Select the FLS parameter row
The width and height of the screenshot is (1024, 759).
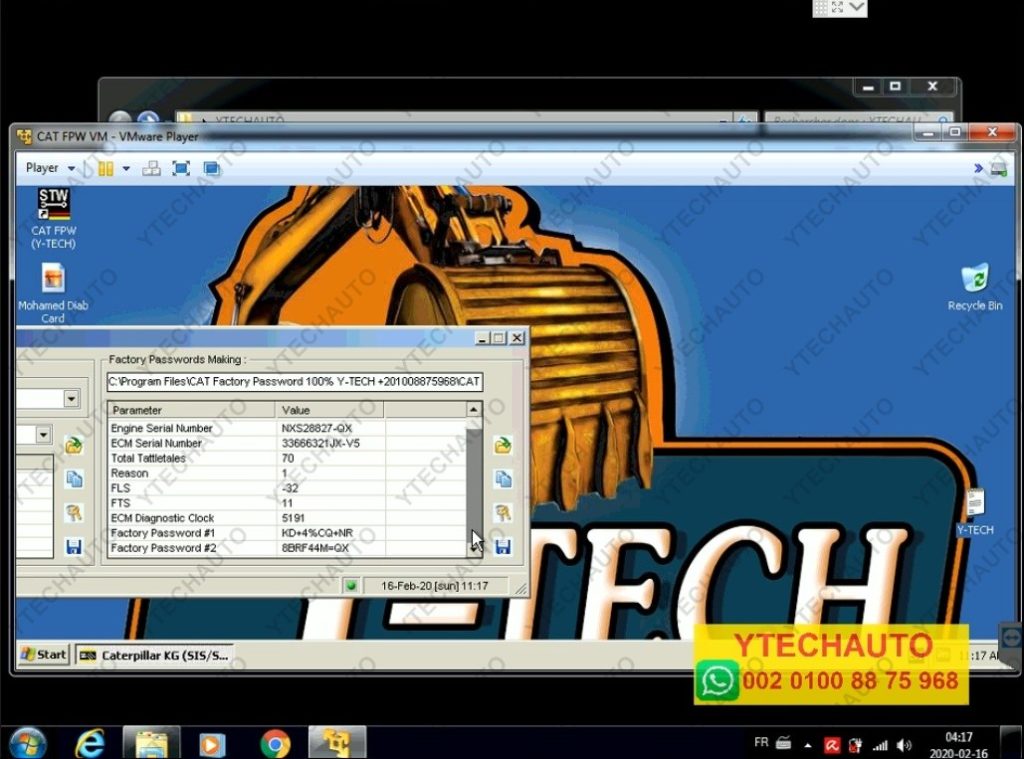click(287, 489)
